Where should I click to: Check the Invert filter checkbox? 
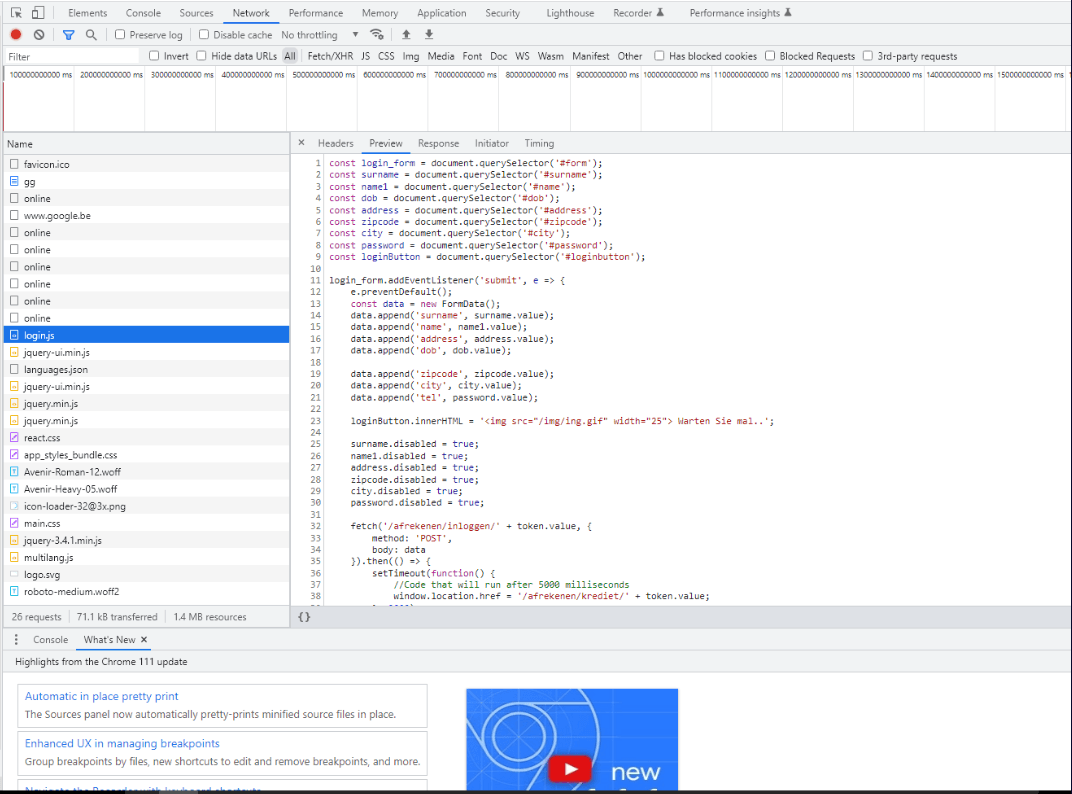click(154, 55)
